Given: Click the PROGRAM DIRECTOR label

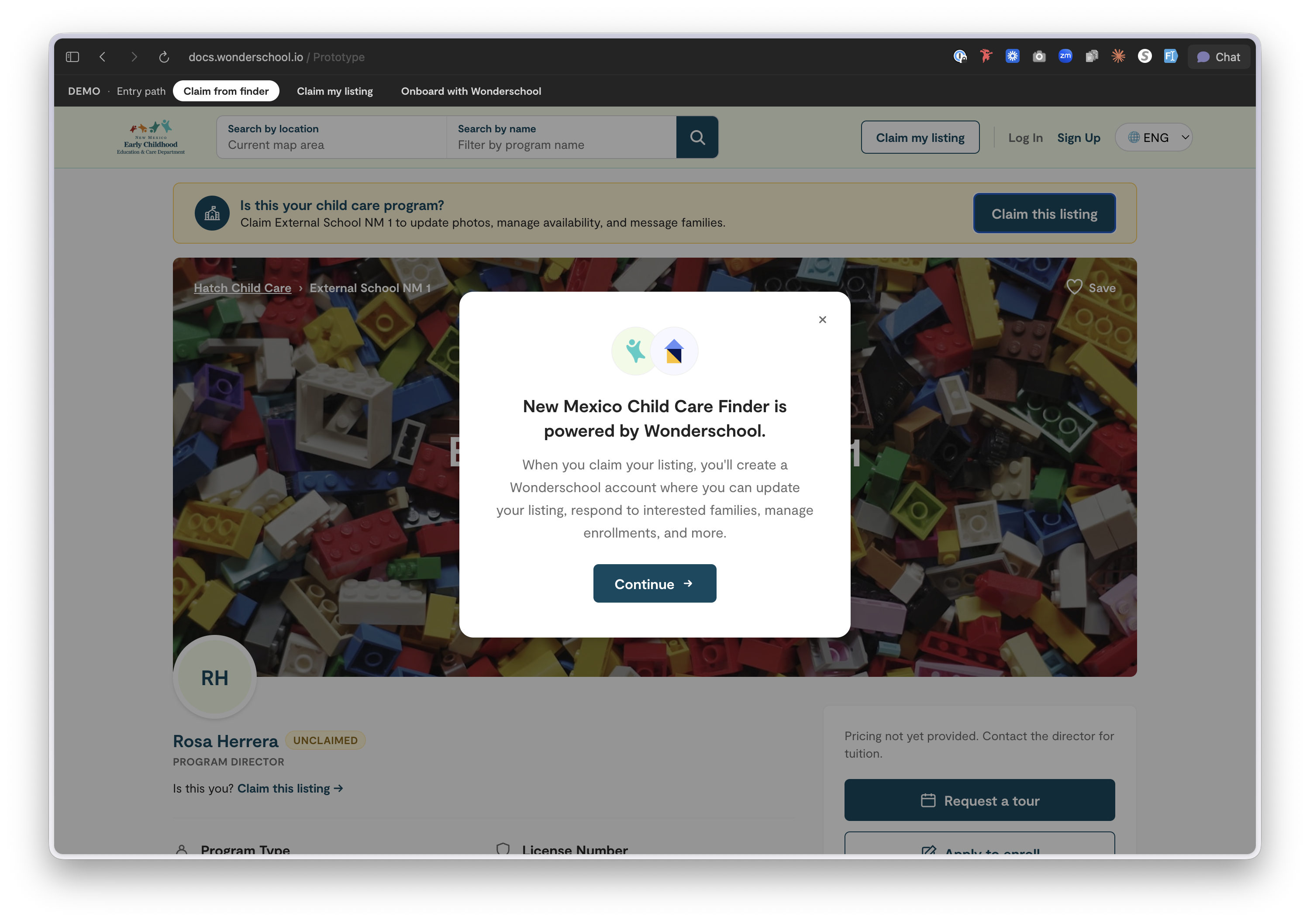Looking at the screenshot, I should click(228, 762).
